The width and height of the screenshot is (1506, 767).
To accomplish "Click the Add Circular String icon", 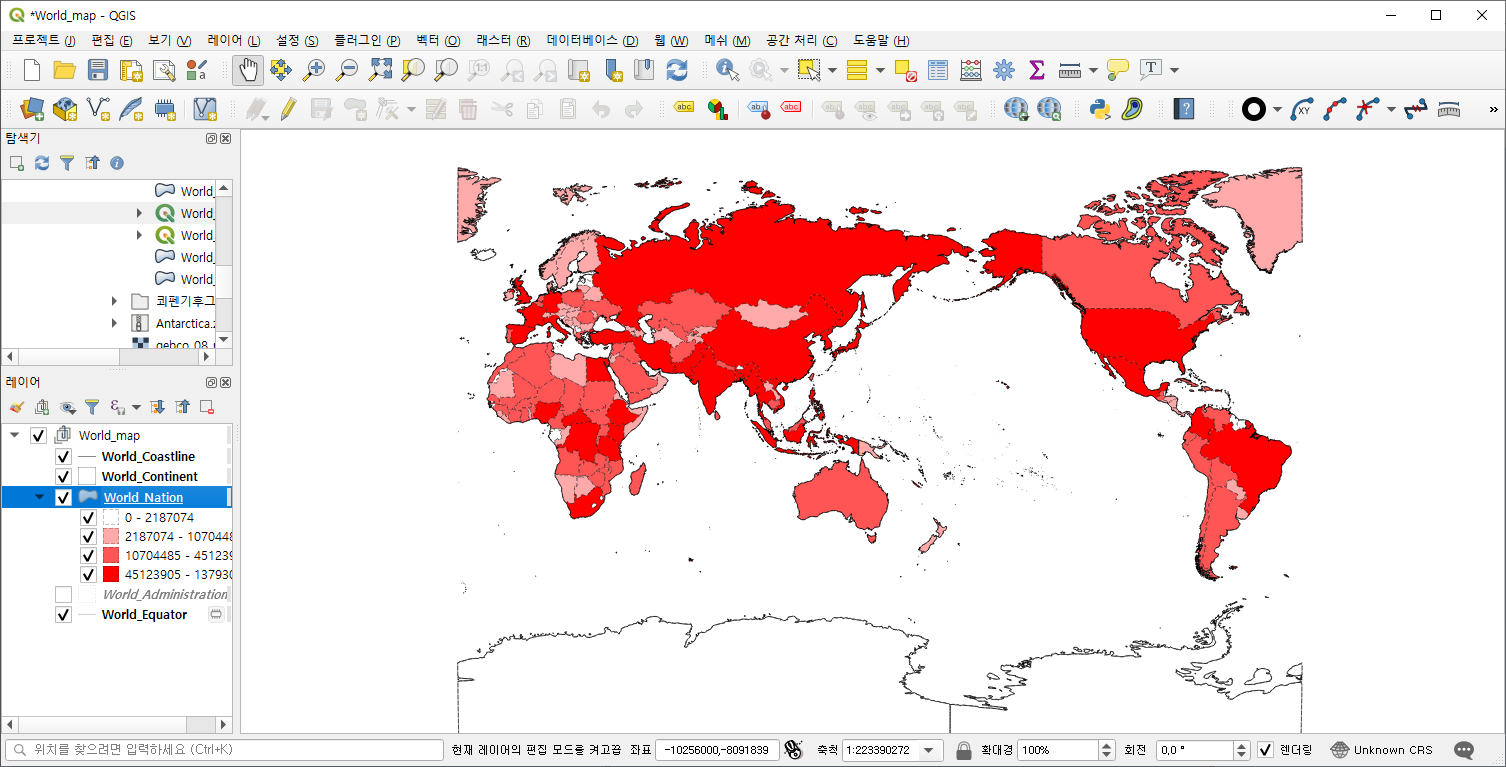I will [1301, 108].
